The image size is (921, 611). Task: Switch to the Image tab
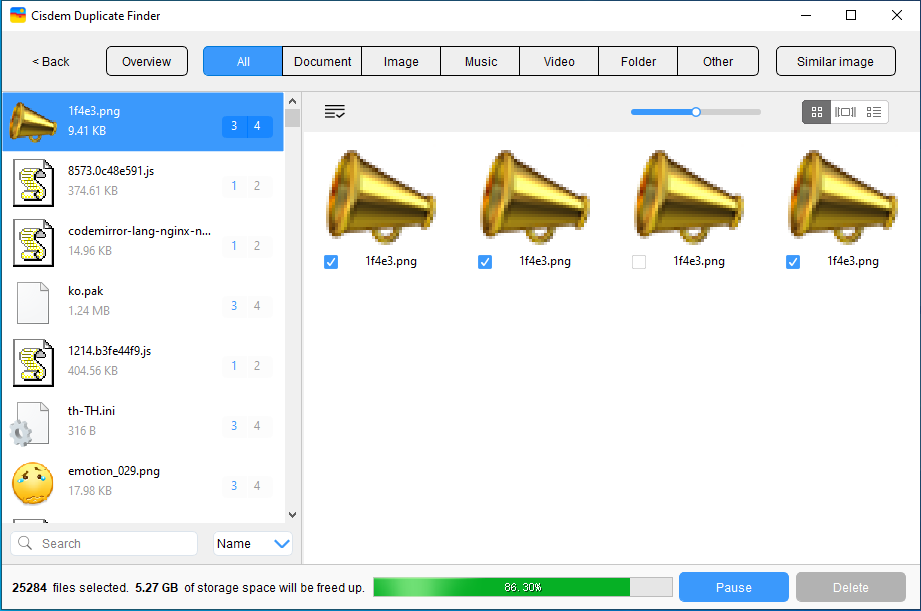coord(401,61)
